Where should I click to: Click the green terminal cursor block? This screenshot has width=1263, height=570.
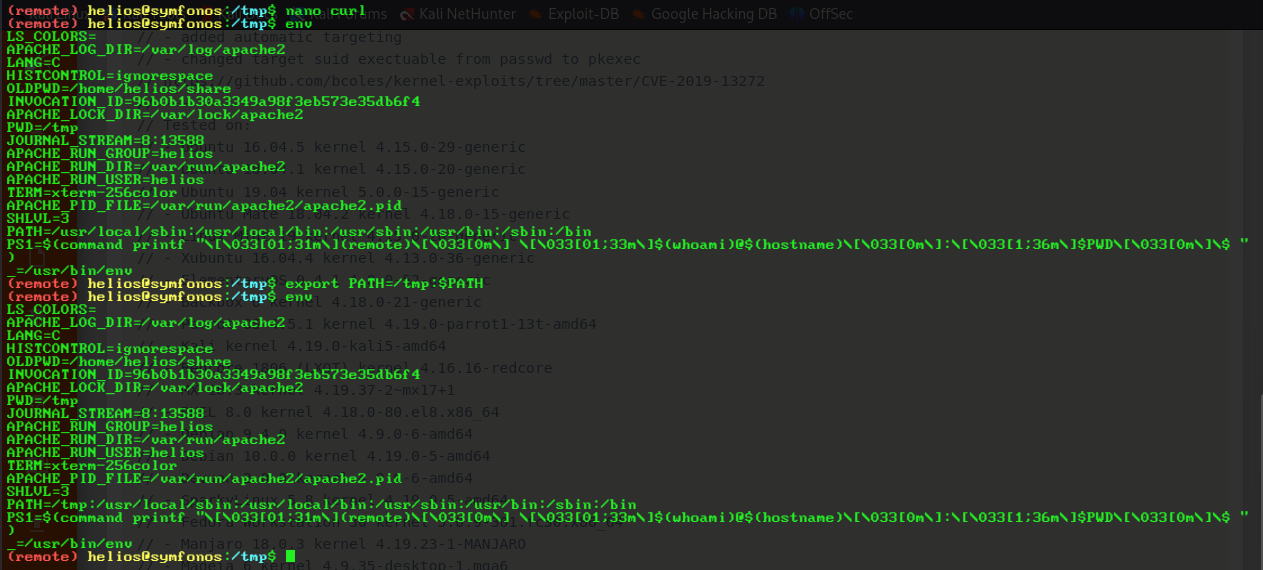click(290, 556)
